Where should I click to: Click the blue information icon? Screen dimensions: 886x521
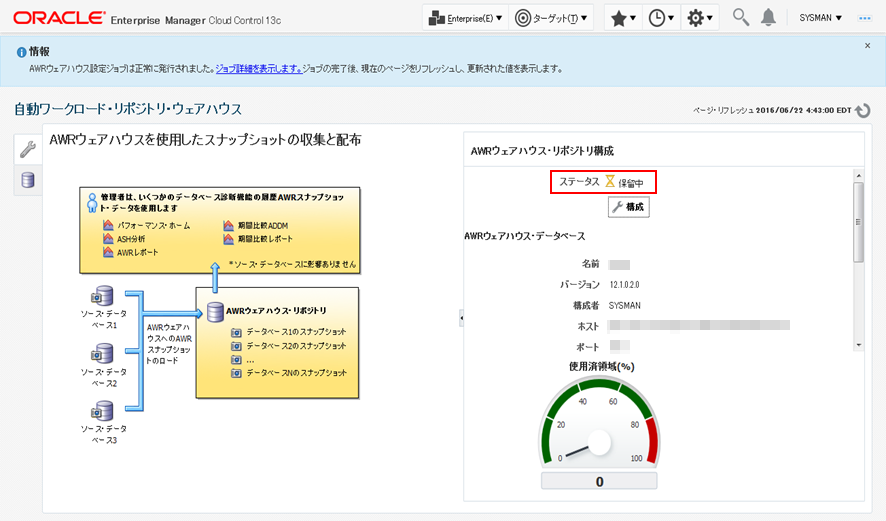point(21,52)
